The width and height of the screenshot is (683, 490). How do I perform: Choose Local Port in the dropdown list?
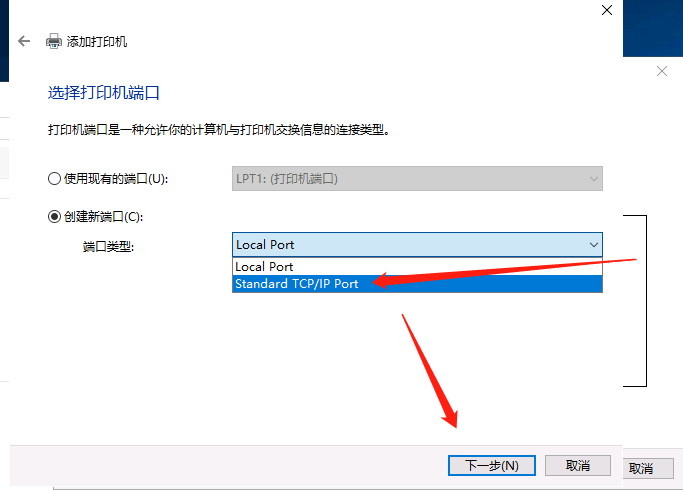pyautogui.click(x=417, y=267)
